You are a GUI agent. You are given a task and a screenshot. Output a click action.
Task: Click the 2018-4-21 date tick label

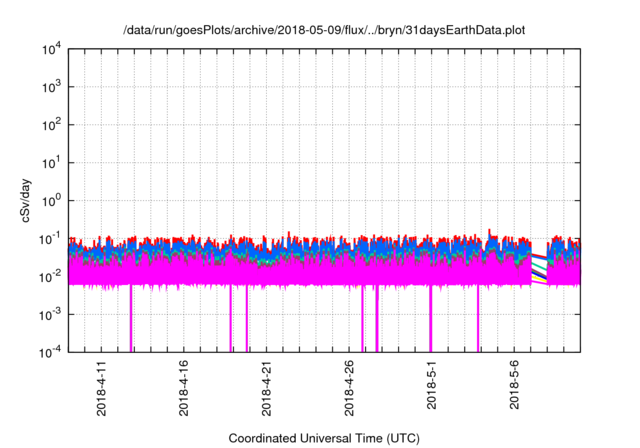(266, 388)
